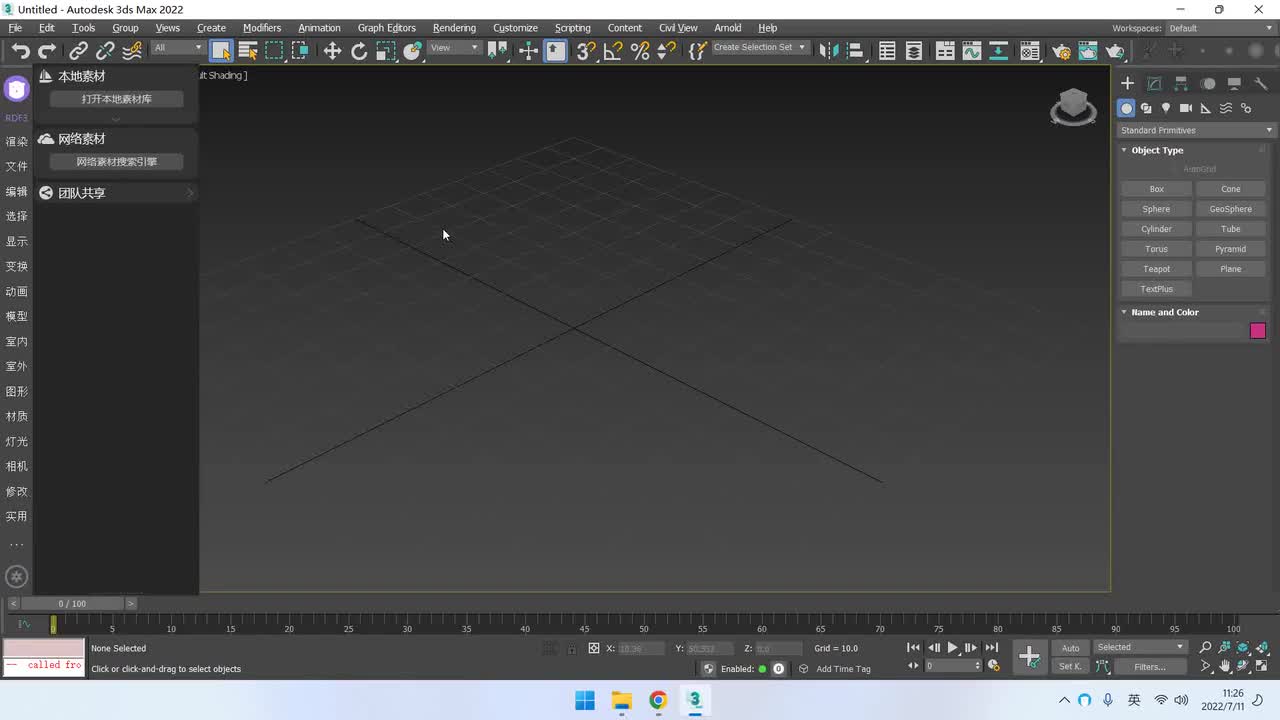This screenshot has width=1280, height=720.
Task: Open the Rendering menu
Action: pos(454,28)
